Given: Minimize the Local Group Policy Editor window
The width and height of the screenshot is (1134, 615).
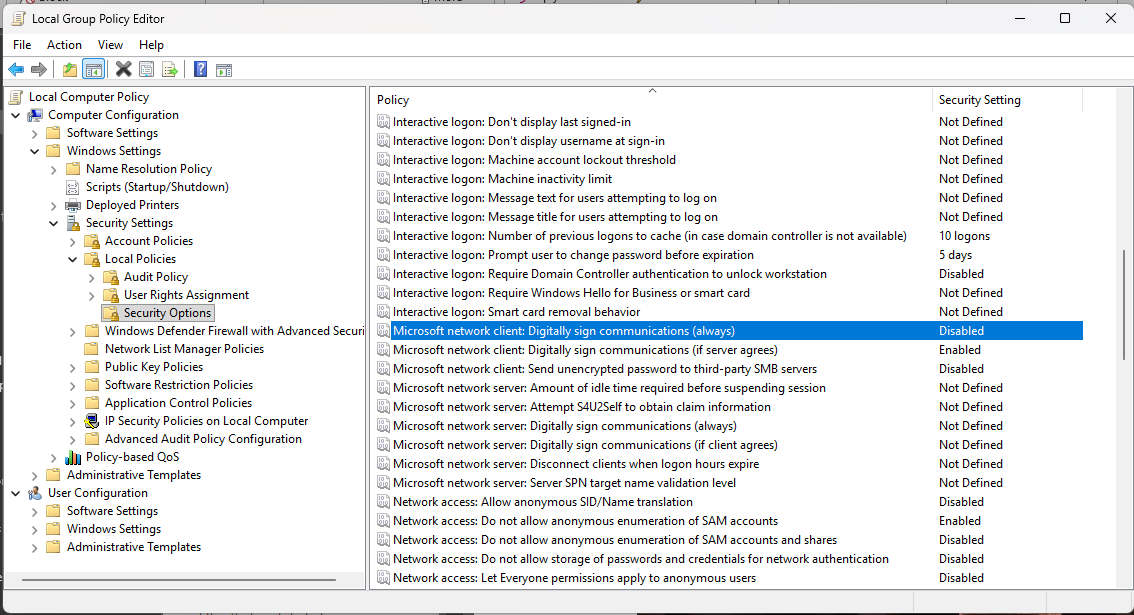Looking at the screenshot, I should (x=1020, y=18).
